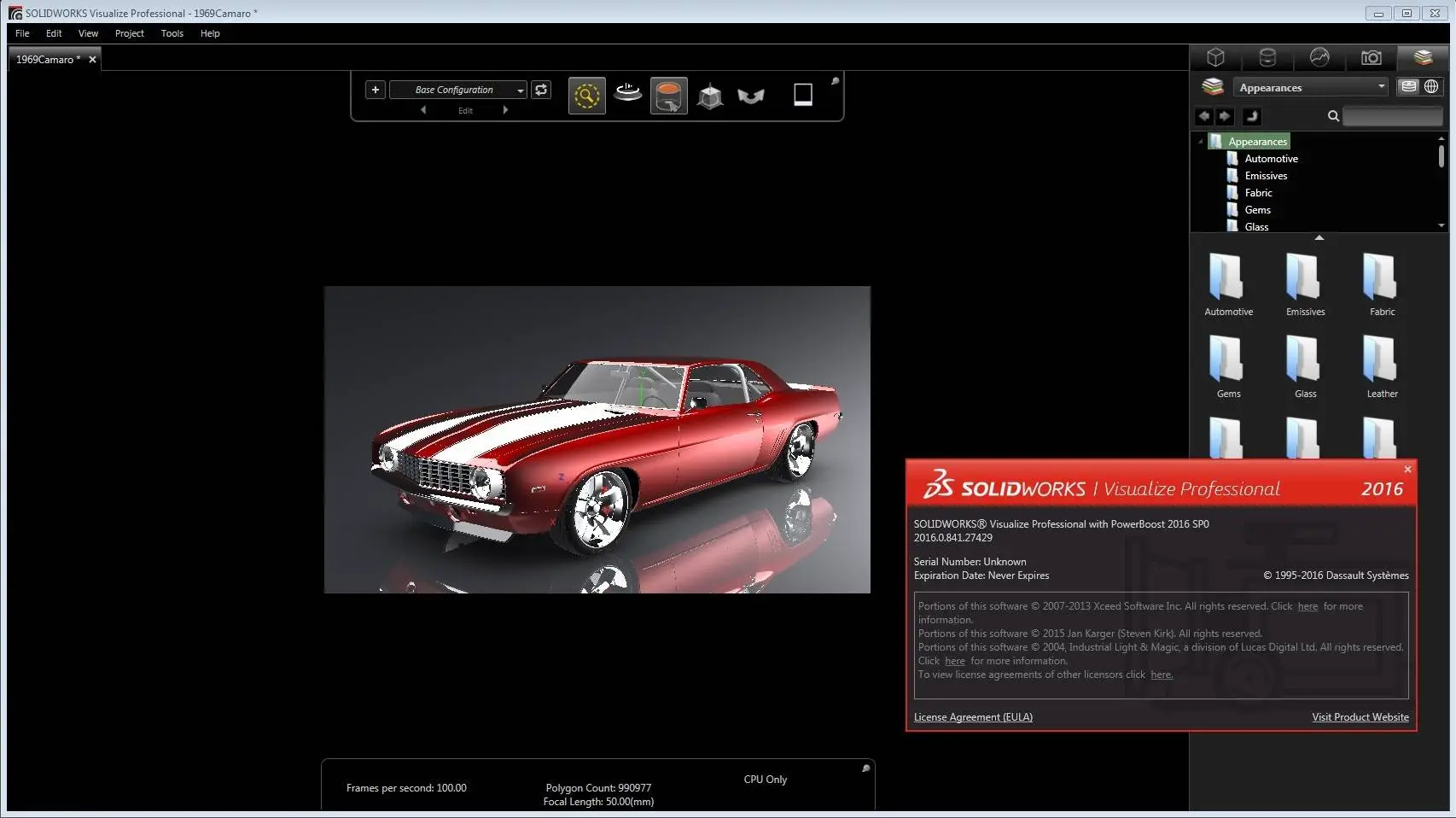Select Emissives in the library tree
This screenshot has width=1456, height=818.
click(x=1266, y=176)
